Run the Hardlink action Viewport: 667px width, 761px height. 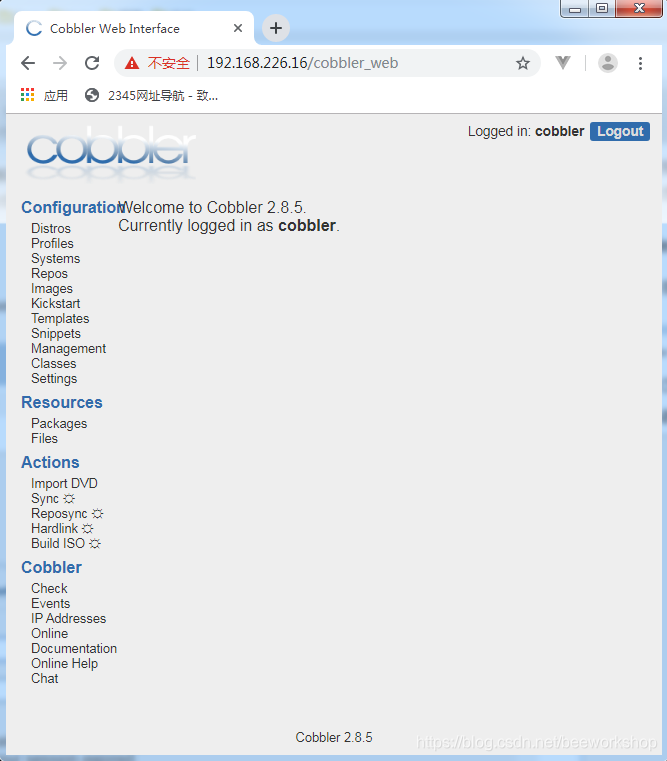pyautogui.click(x=54, y=529)
